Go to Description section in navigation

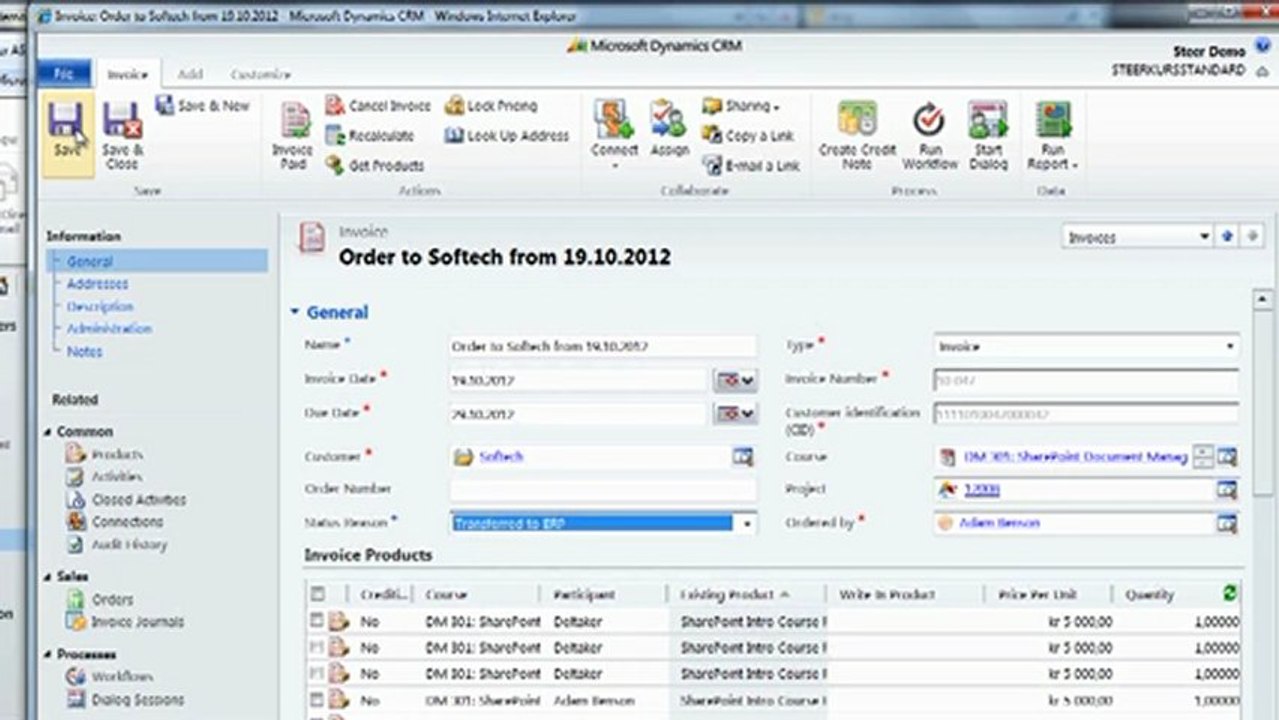[x=100, y=307]
